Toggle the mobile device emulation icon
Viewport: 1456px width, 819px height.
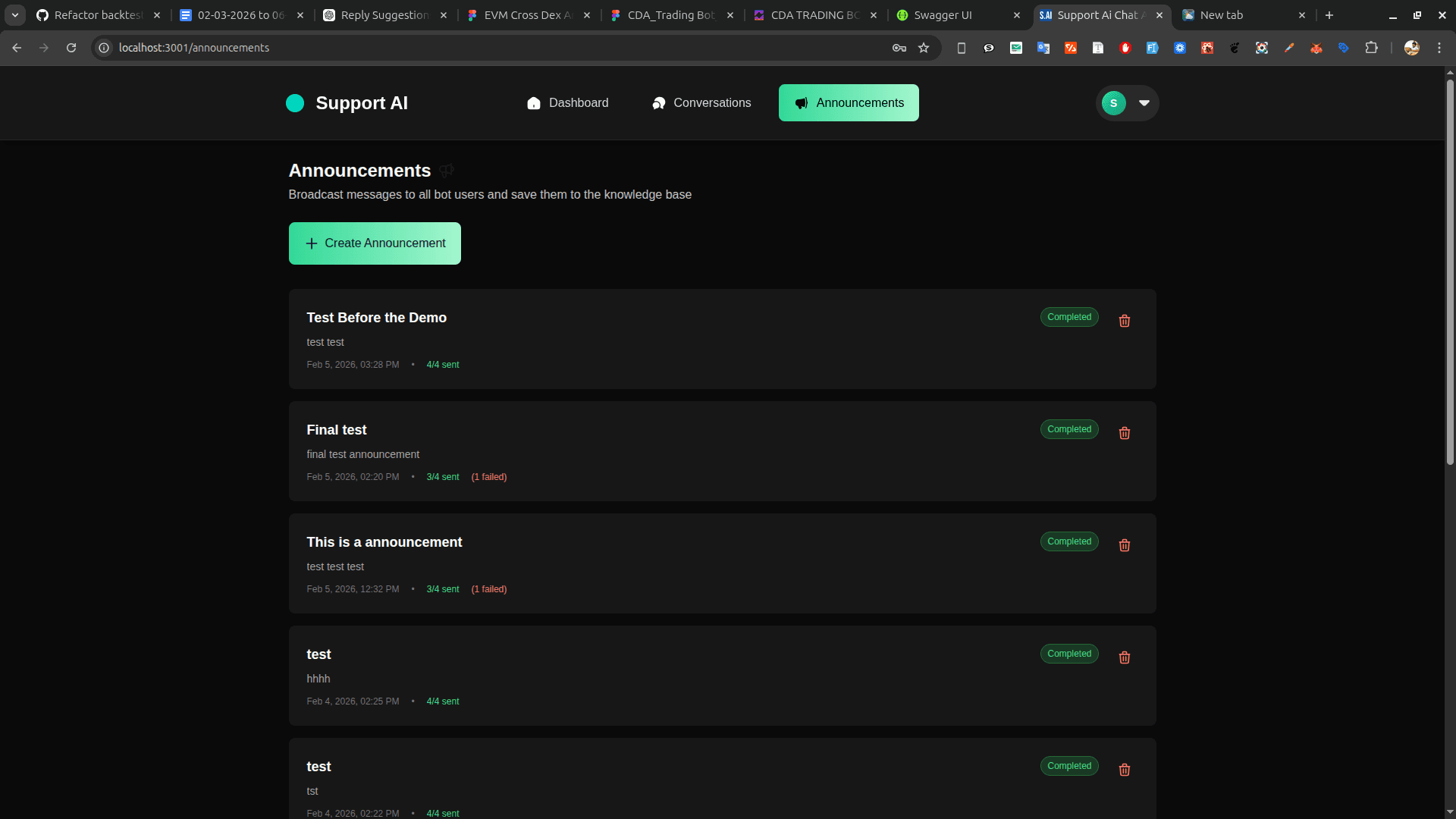tap(961, 48)
